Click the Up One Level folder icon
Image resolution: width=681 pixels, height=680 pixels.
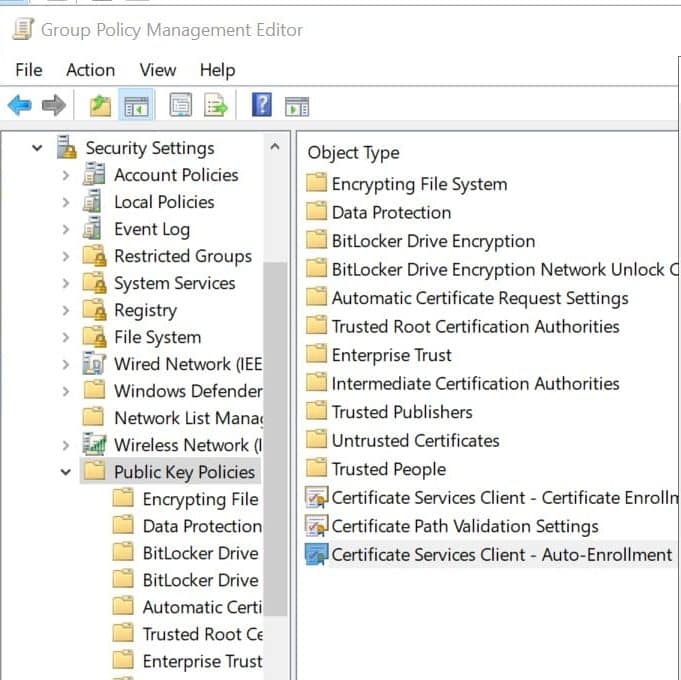click(100, 105)
